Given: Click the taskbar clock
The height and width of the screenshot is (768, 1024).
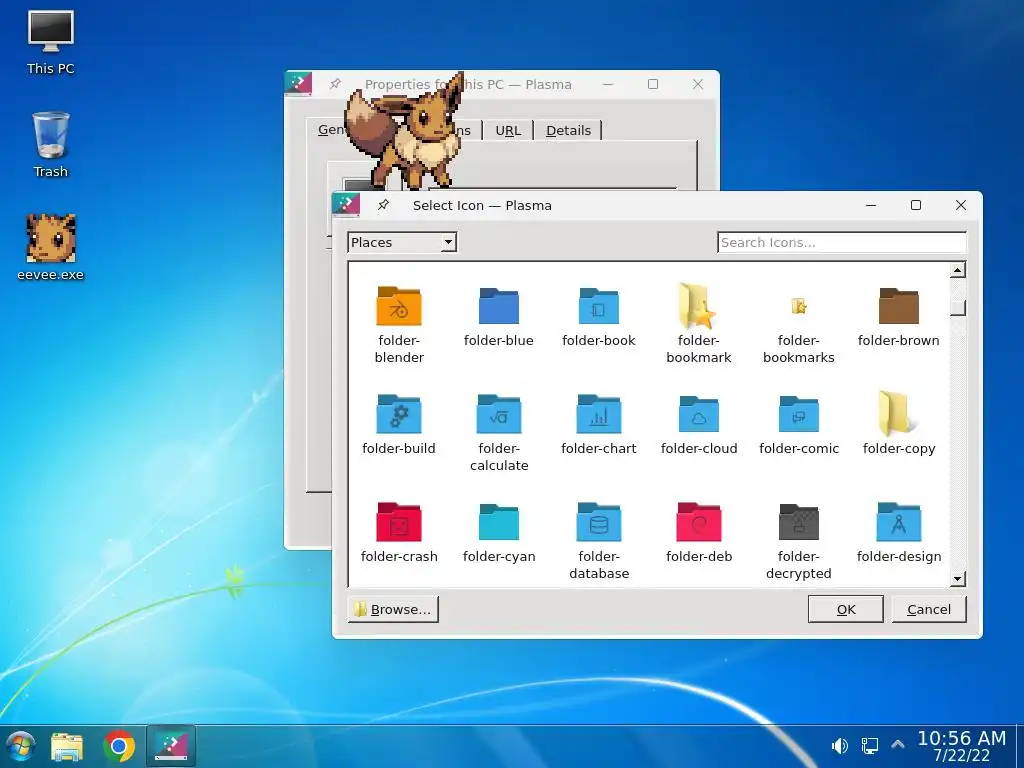Looking at the screenshot, I should click(x=961, y=746).
